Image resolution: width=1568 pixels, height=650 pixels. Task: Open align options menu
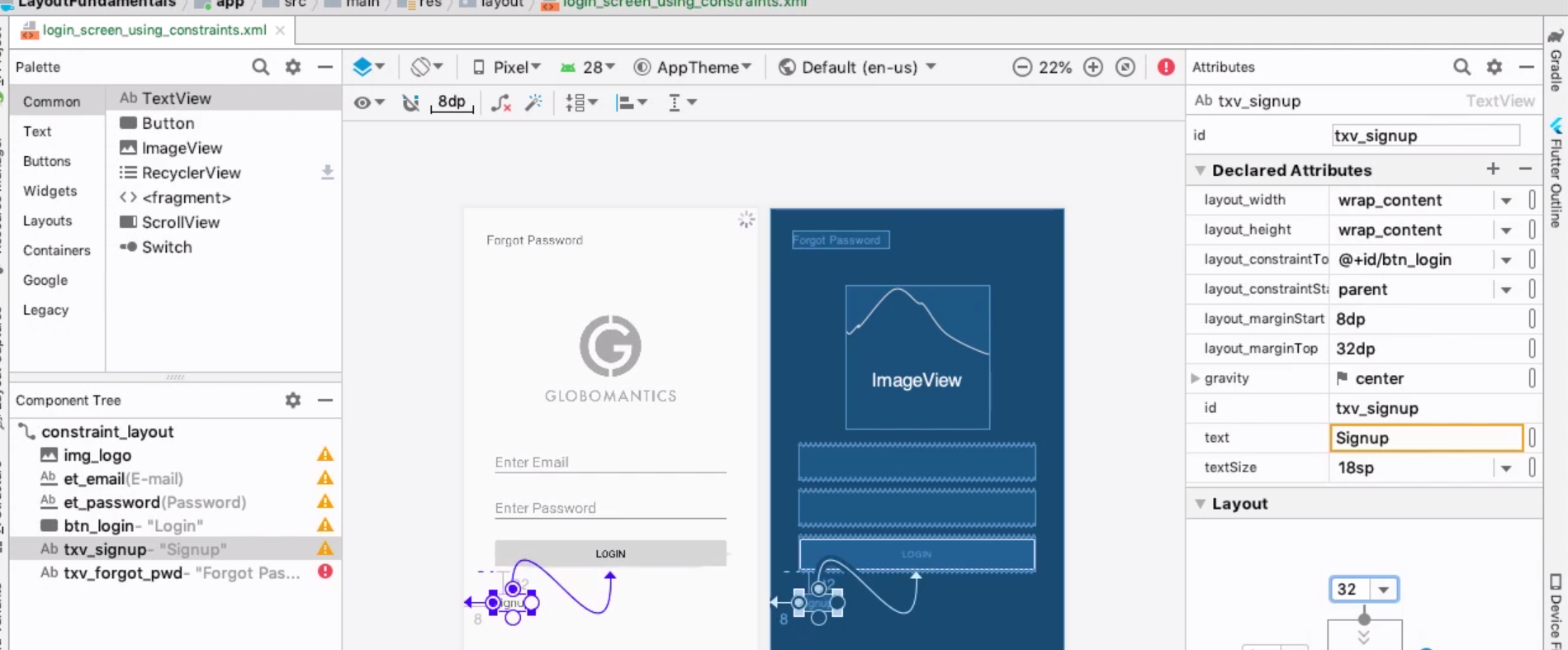coord(632,102)
